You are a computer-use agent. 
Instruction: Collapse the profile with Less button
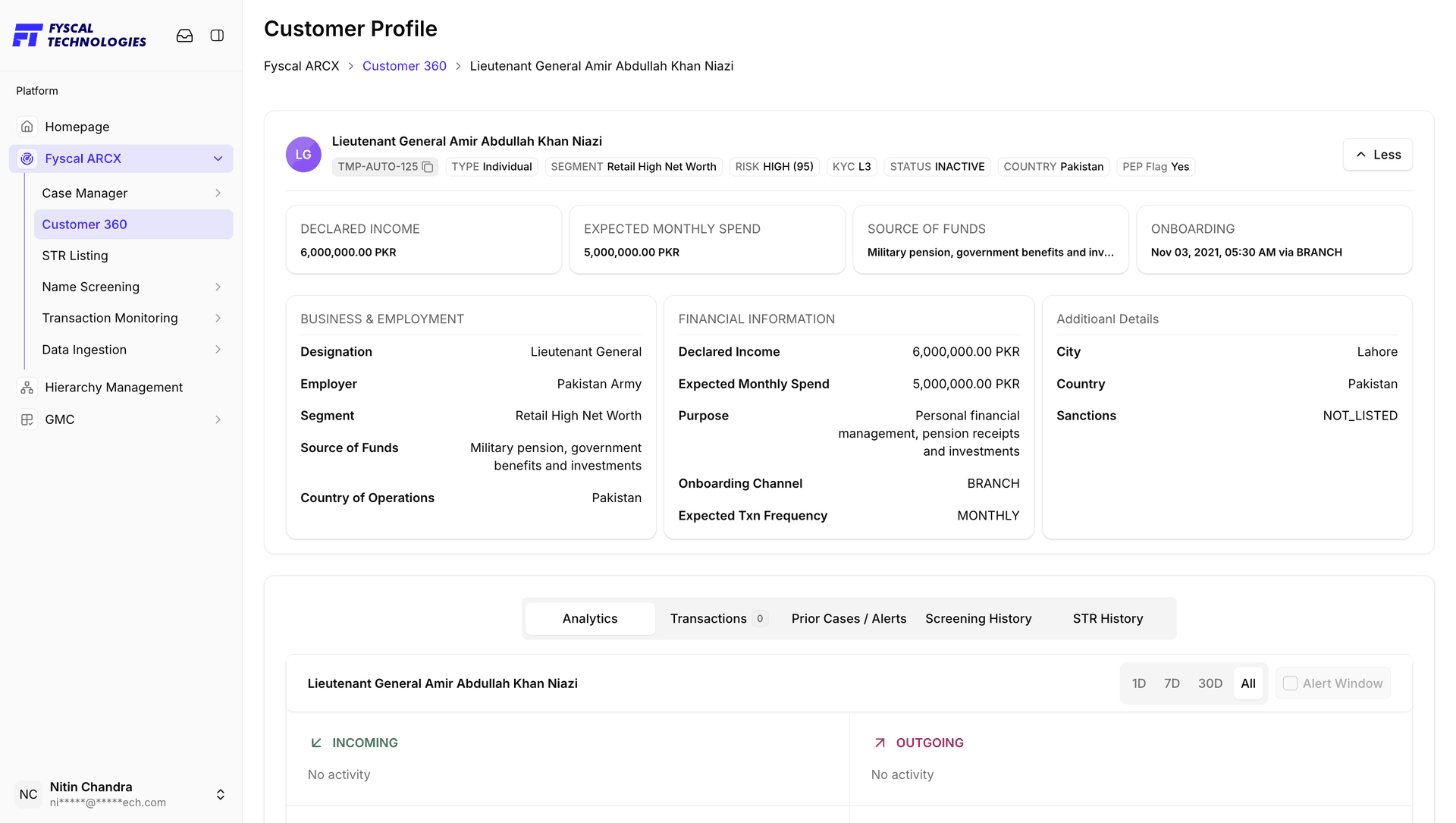[1378, 155]
